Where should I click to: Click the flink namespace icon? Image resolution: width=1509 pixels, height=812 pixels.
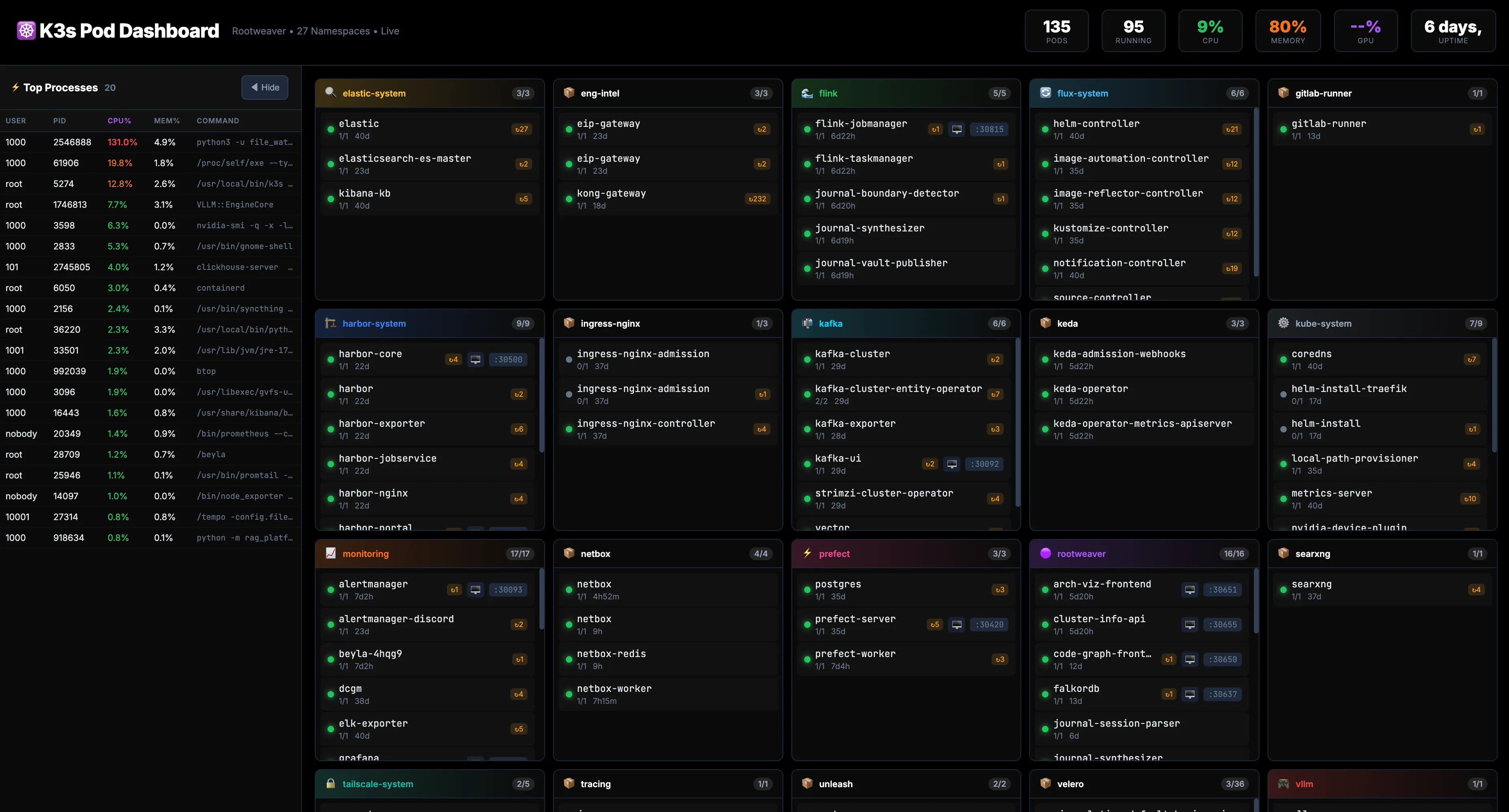point(807,92)
